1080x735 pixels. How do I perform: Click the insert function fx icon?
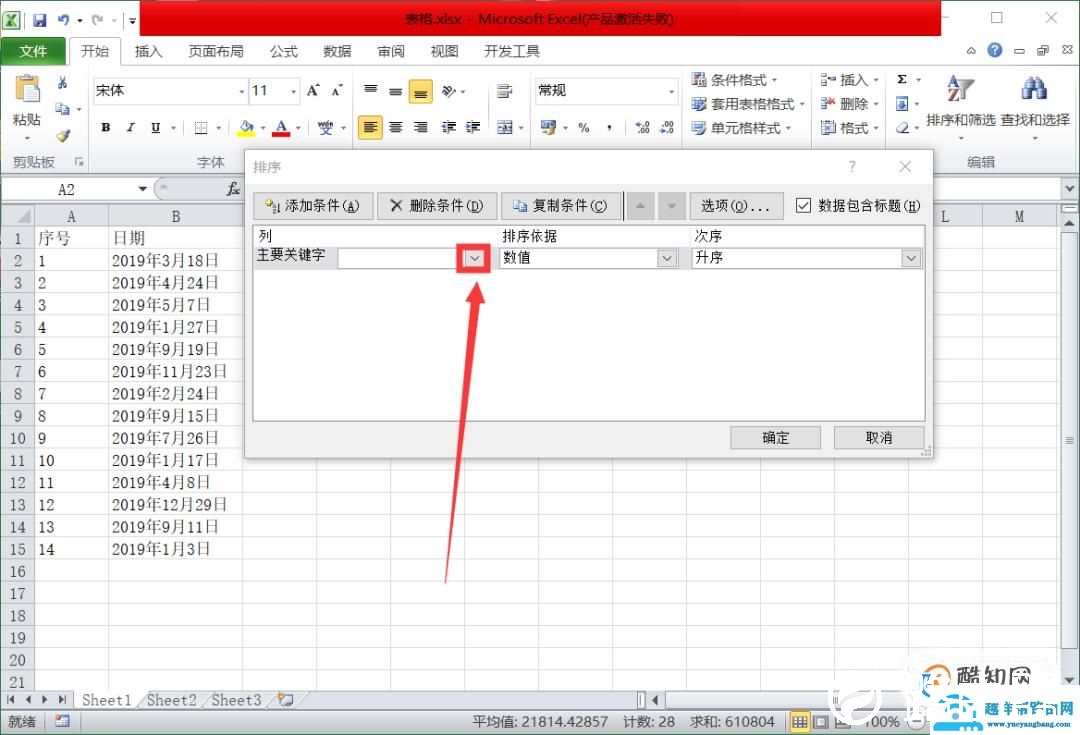click(233, 189)
